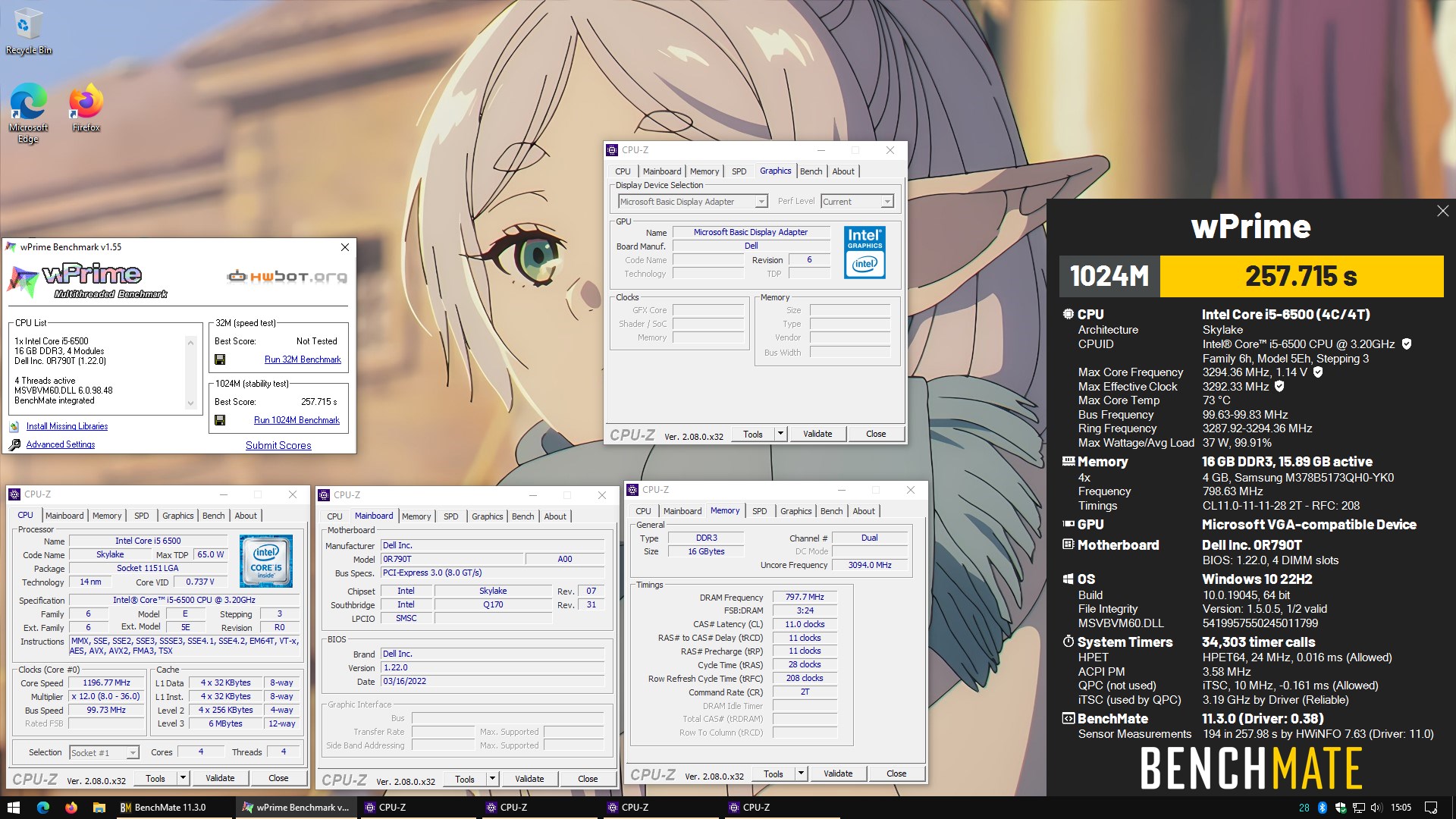Open About tab in Mainboard CPU-Z window
This screenshot has width=1456, height=819.
555,516
